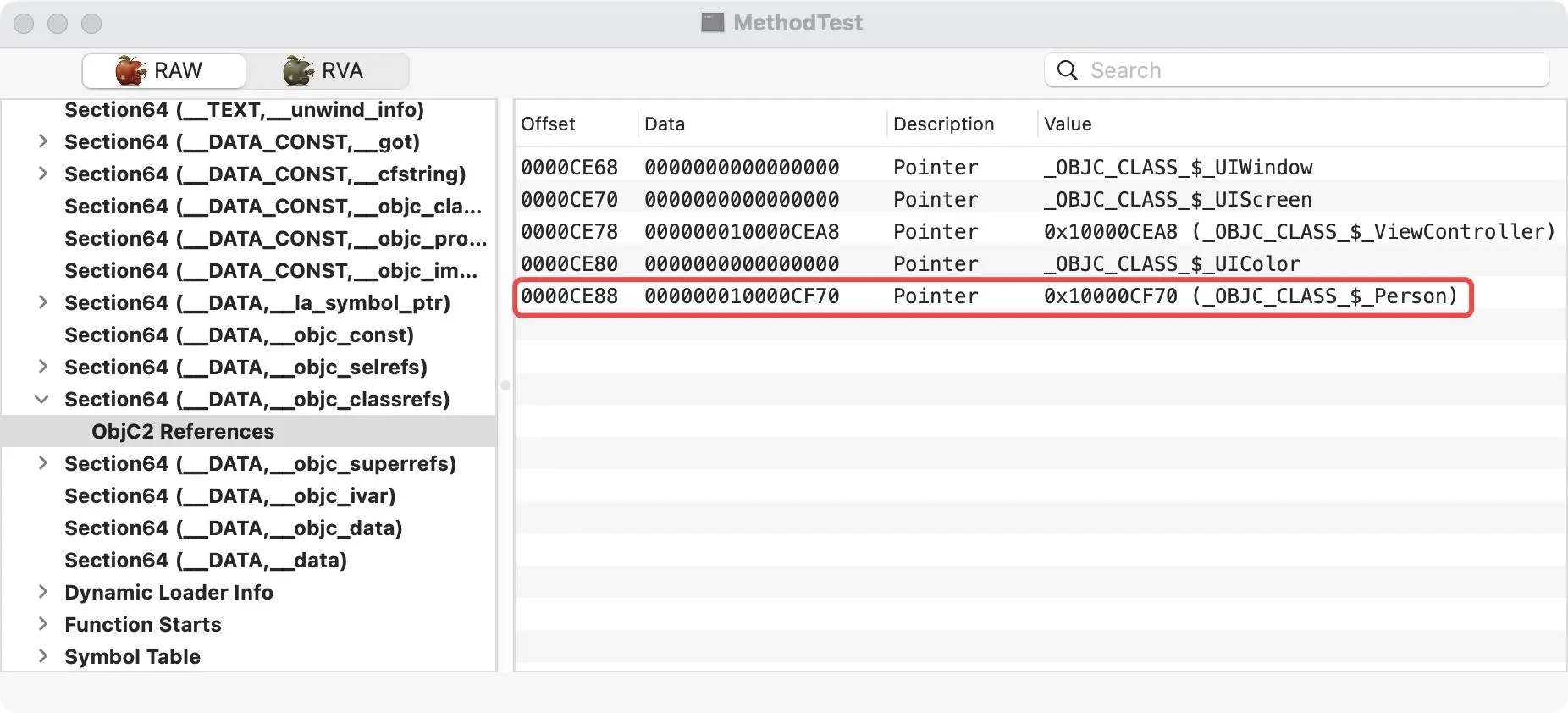
Task: Click the green apple RVA icon
Action: pos(298,70)
